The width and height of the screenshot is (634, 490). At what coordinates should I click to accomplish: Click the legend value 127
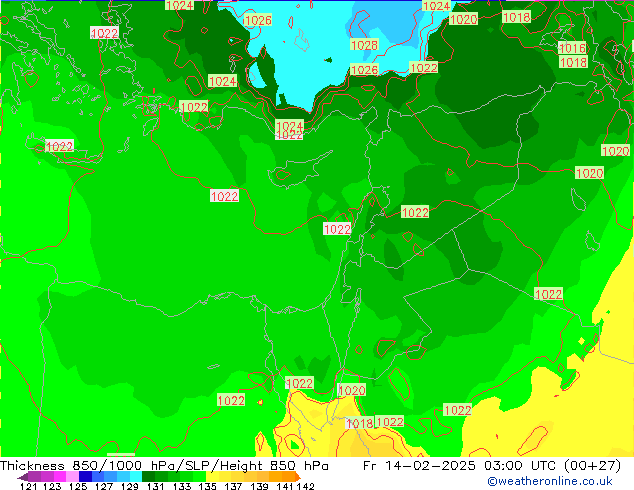tap(104, 486)
